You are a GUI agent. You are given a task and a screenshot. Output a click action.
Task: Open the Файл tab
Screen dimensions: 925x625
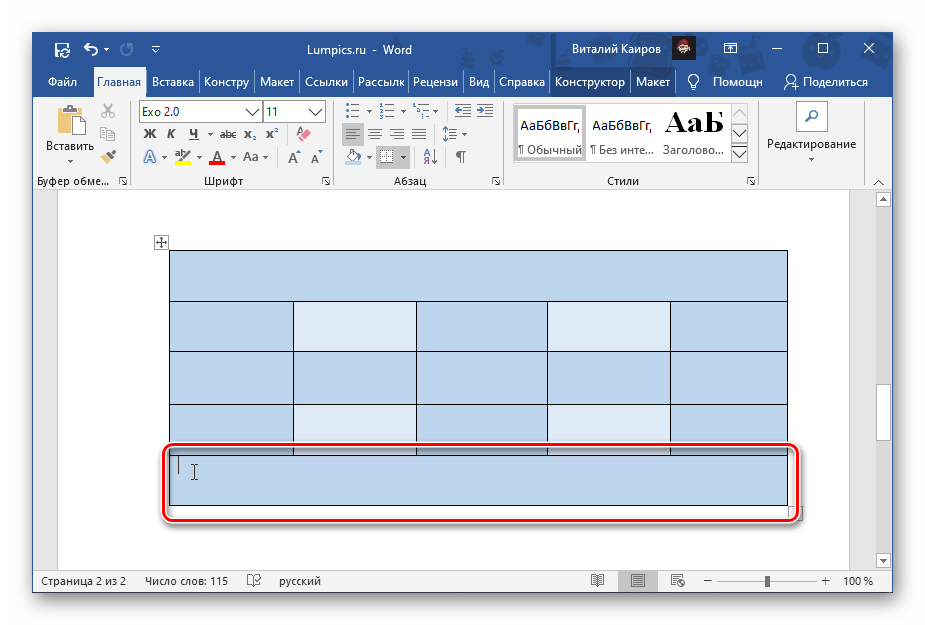click(x=63, y=82)
